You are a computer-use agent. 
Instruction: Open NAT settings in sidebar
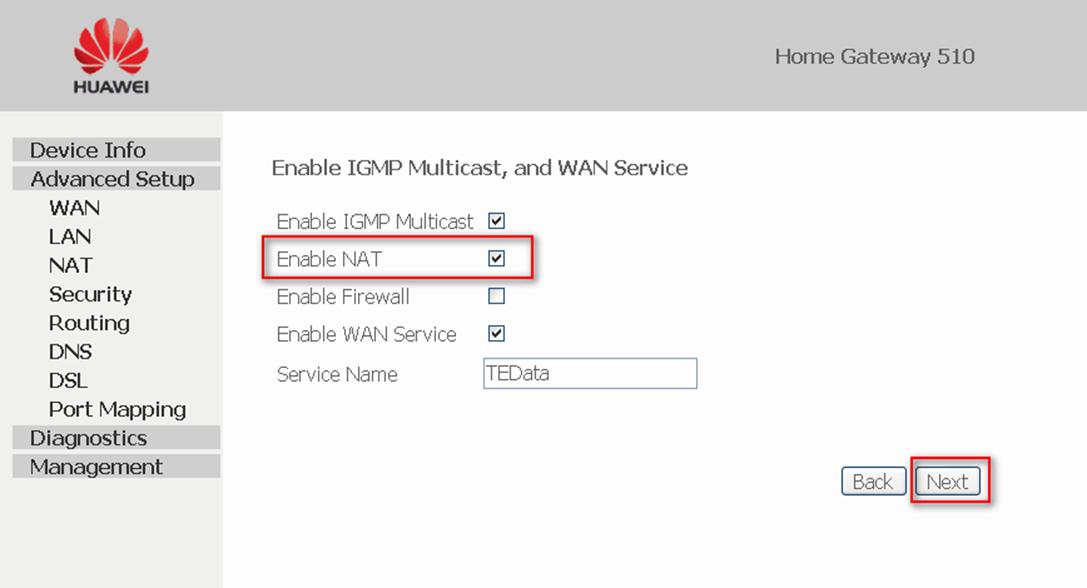pyautogui.click(x=71, y=265)
